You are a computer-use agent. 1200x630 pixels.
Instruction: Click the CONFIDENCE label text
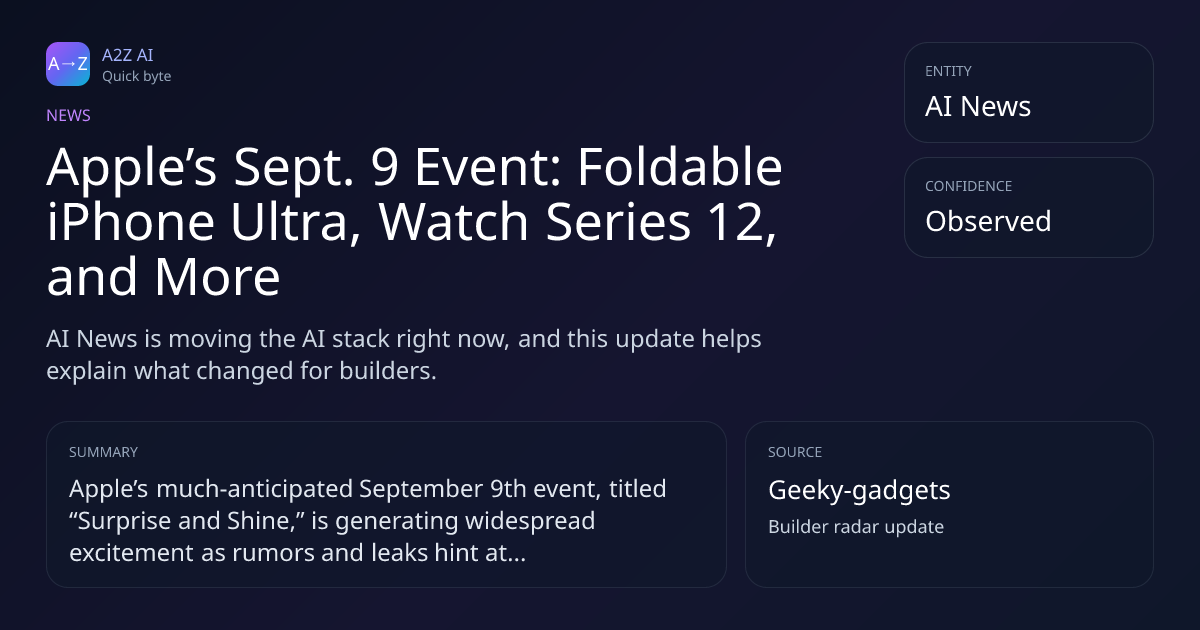(968, 186)
